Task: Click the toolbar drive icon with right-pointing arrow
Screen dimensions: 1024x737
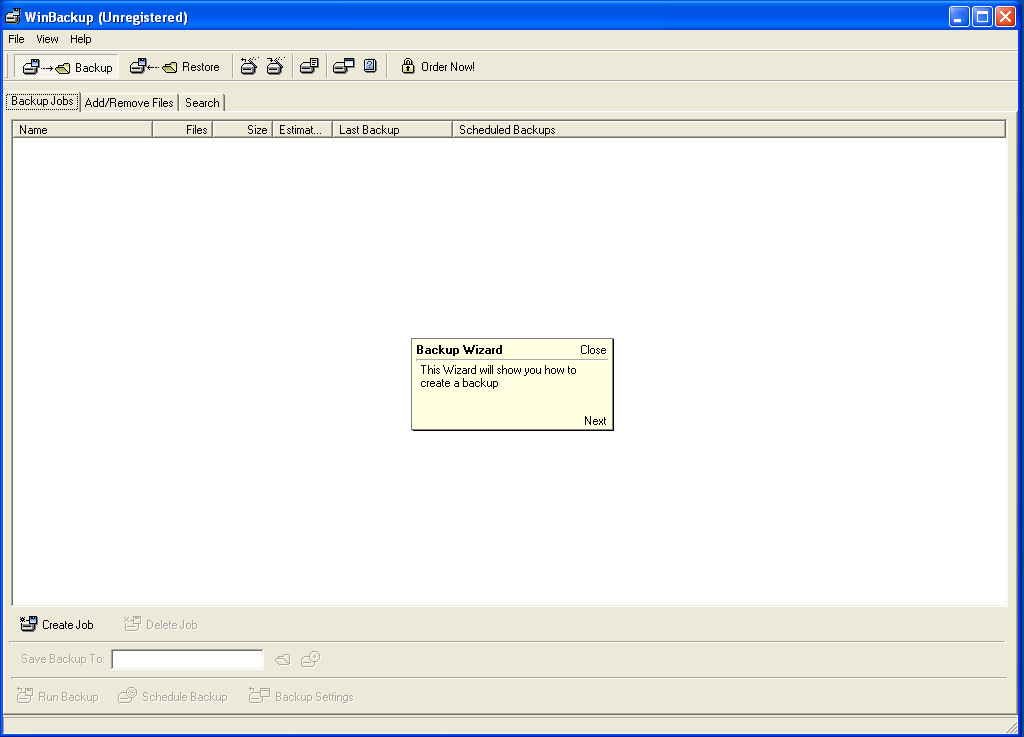Action: tap(276, 66)
